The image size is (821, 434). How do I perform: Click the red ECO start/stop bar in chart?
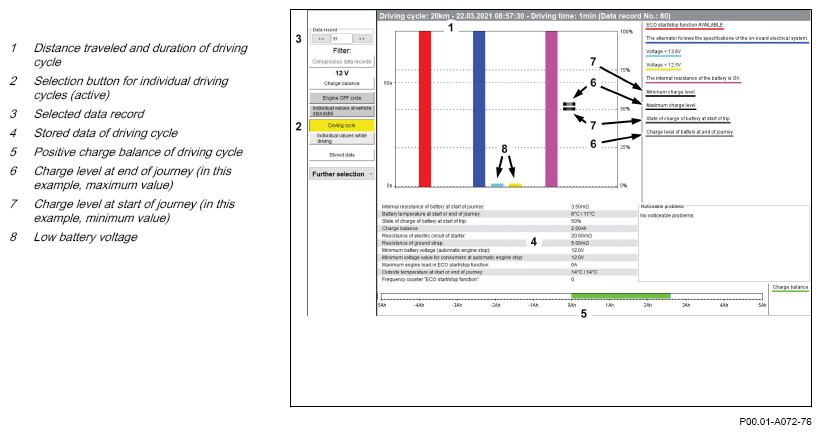(425, 109)
